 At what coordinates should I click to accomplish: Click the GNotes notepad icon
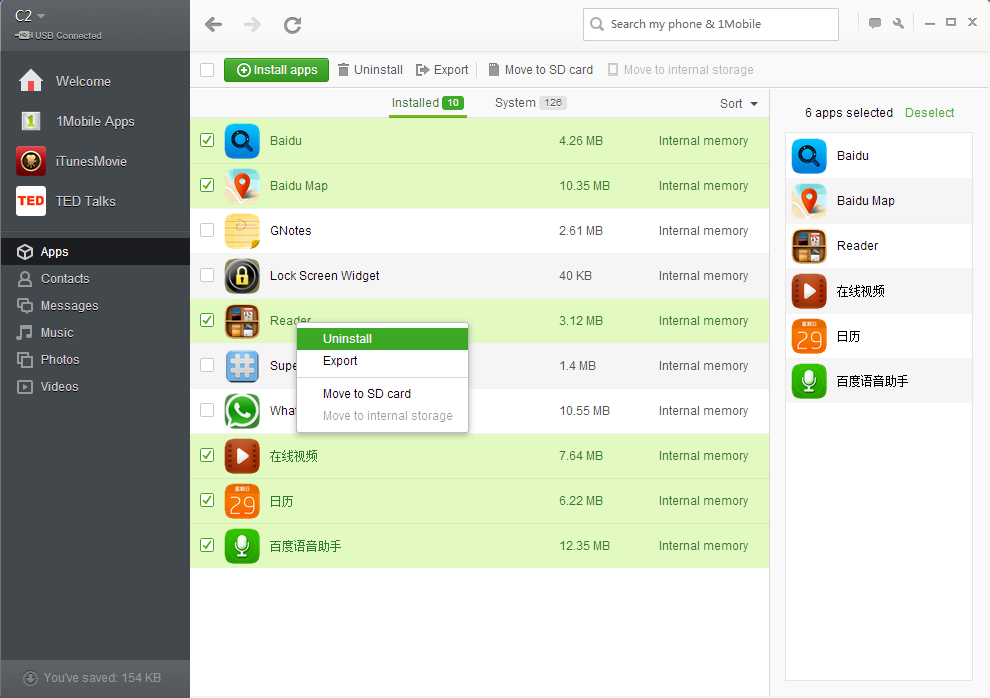coord(242,231)
